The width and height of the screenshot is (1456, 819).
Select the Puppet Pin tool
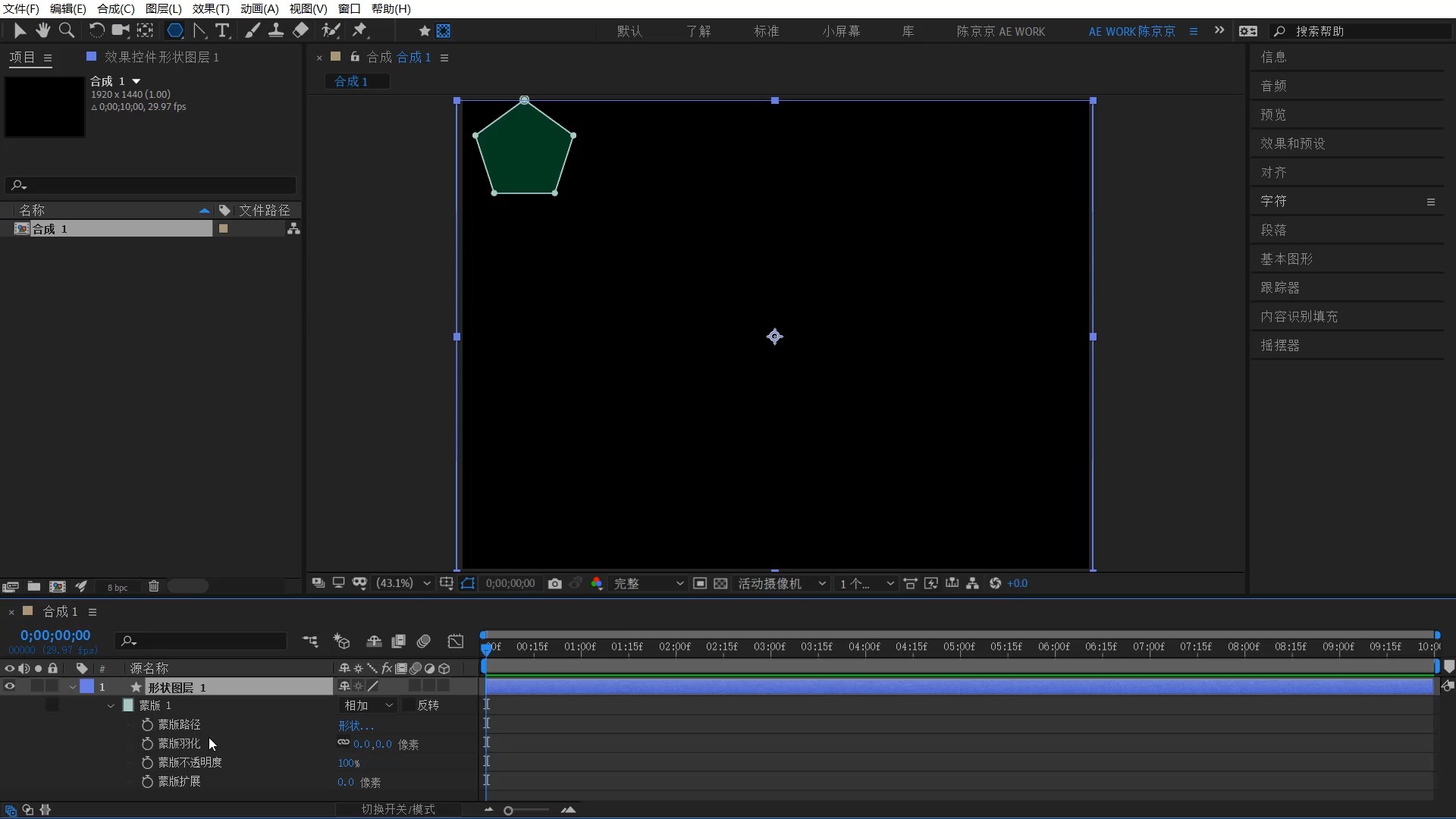359,30
